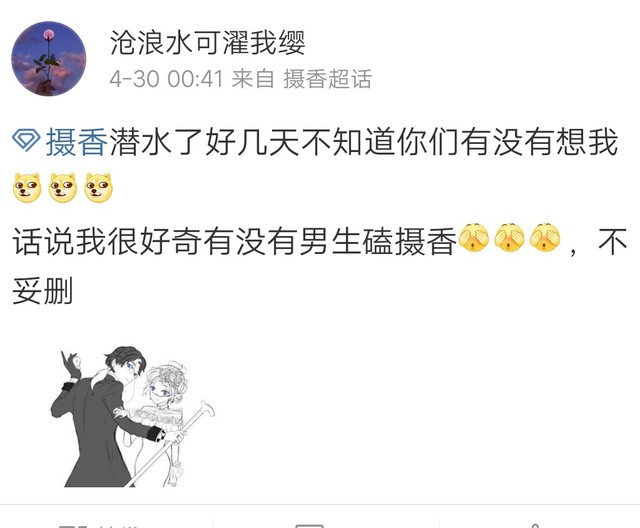Tap the 来自 label beside the timestamp
This screenshot has width=640, height=528.
[253, 79]
